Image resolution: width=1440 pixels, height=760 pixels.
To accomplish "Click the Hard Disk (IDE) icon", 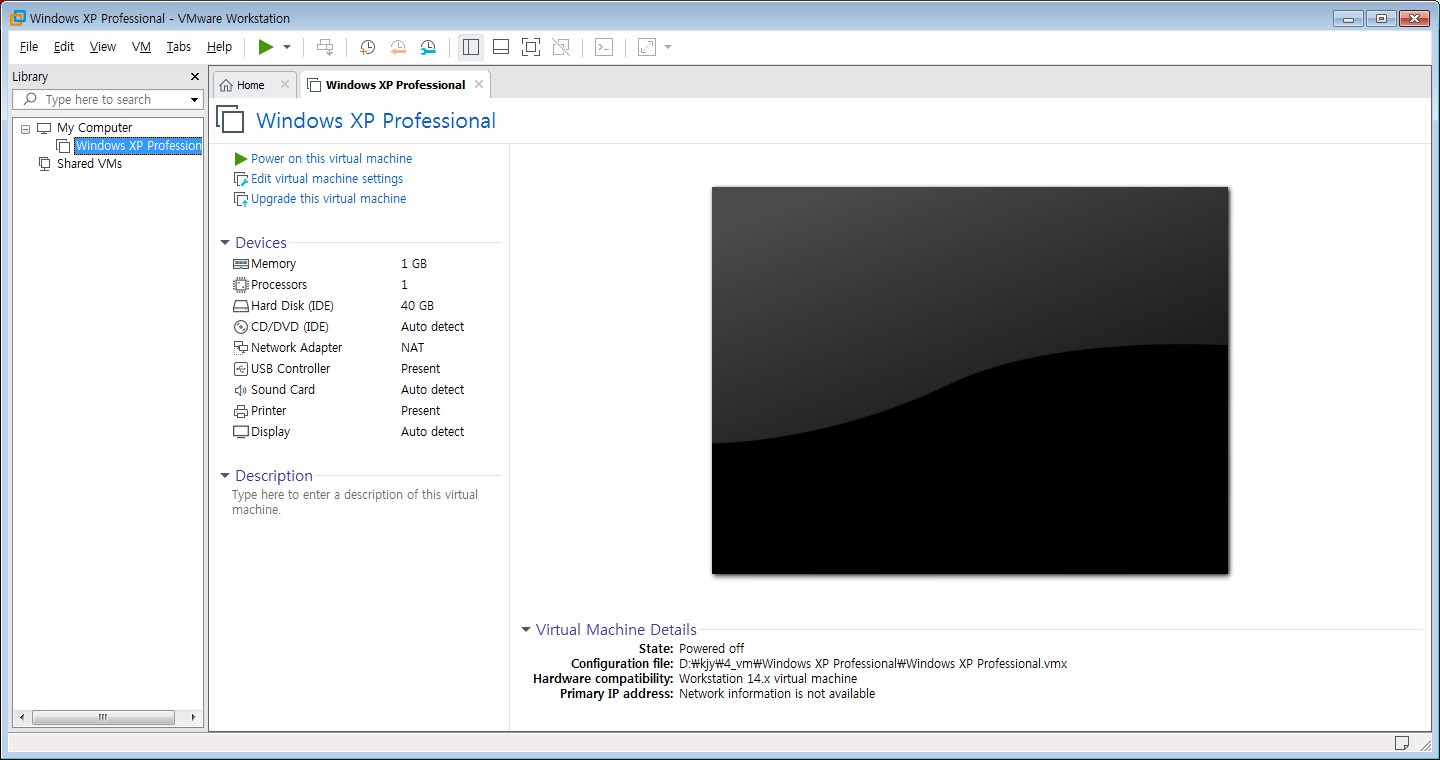I will point(240,306).
